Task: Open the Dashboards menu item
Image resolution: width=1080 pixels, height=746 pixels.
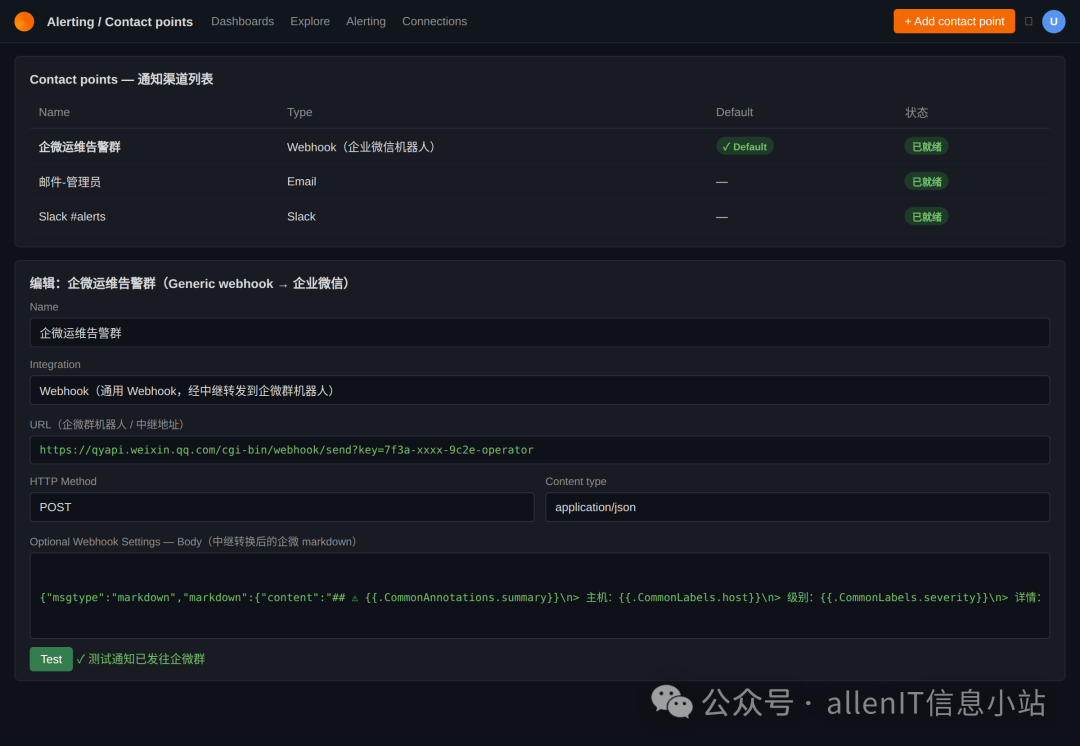Action: [242, 21]
